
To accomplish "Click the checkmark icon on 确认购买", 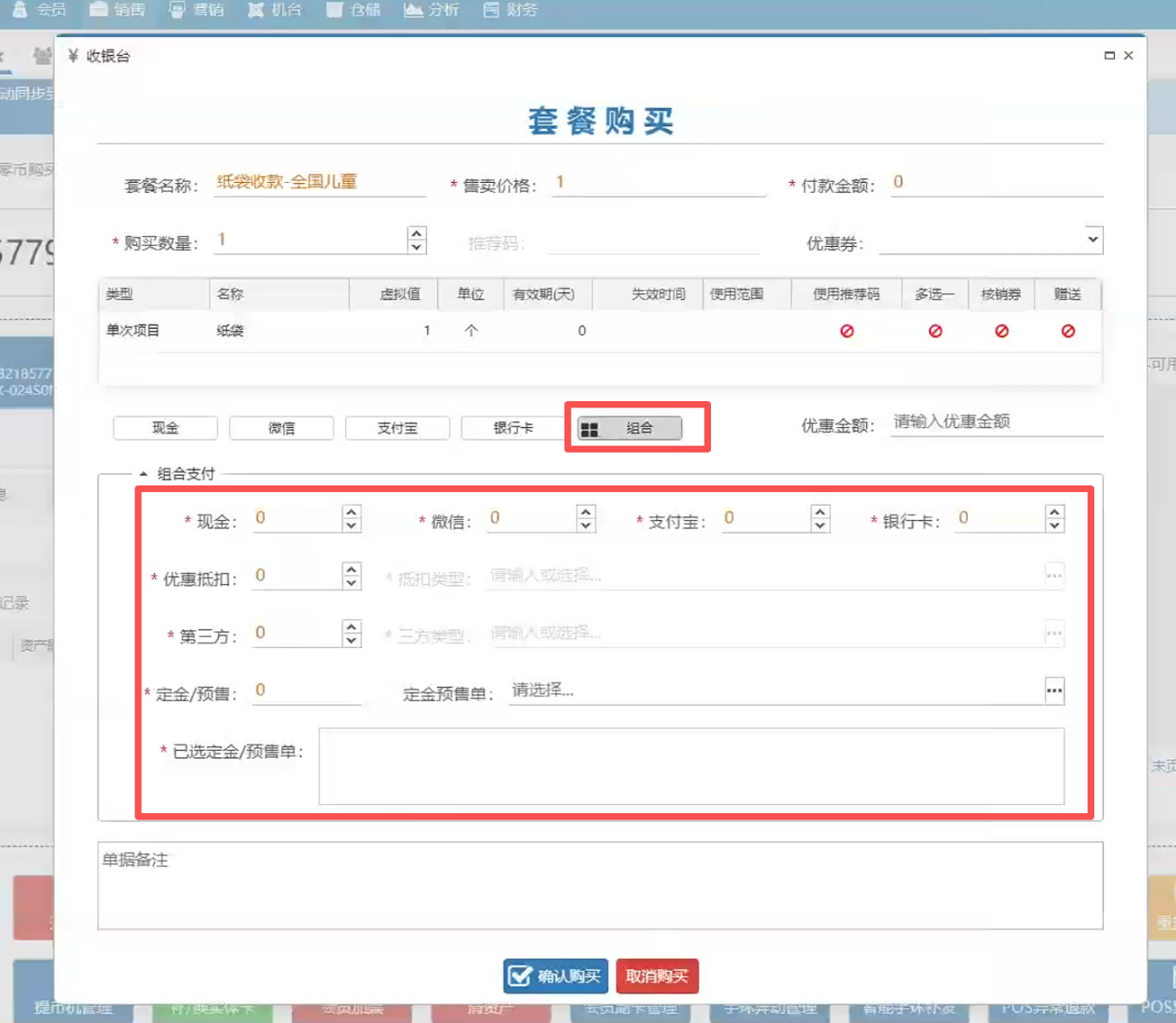I will tap(521, 976).
